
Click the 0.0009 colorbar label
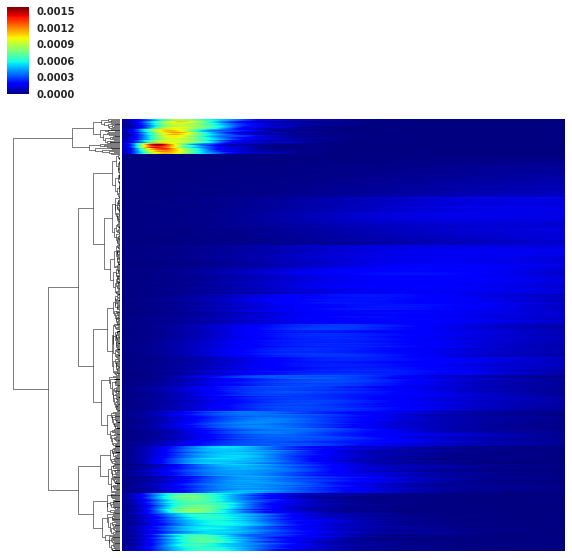[x=55, y=44]
